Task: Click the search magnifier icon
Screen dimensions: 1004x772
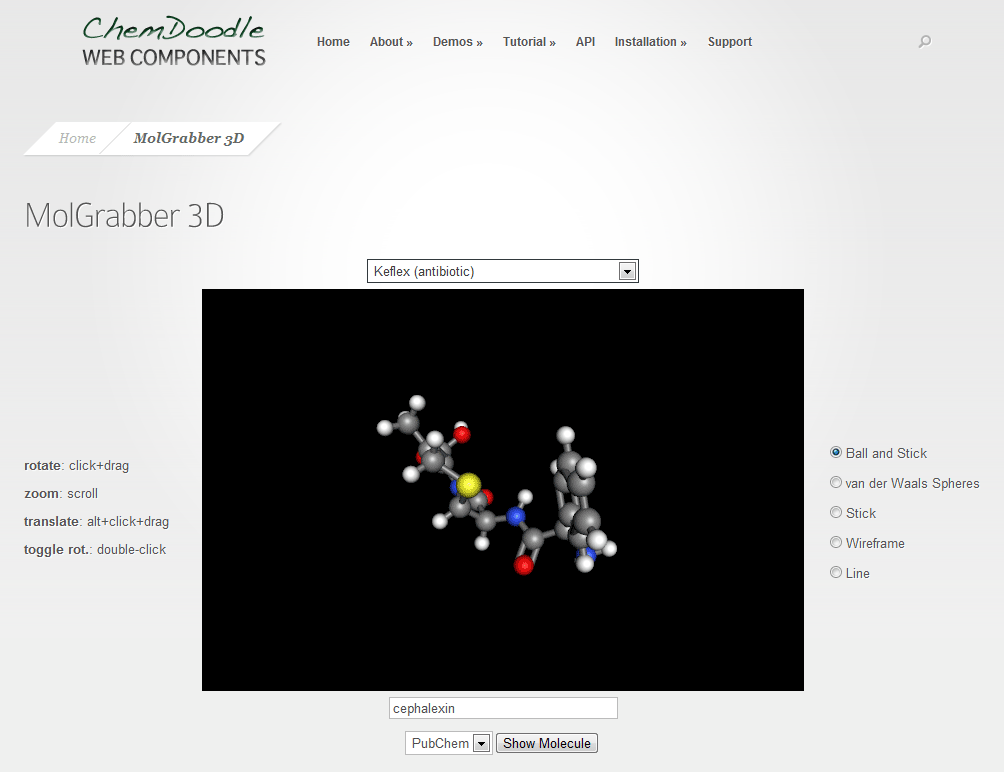Action: point(925,42)
